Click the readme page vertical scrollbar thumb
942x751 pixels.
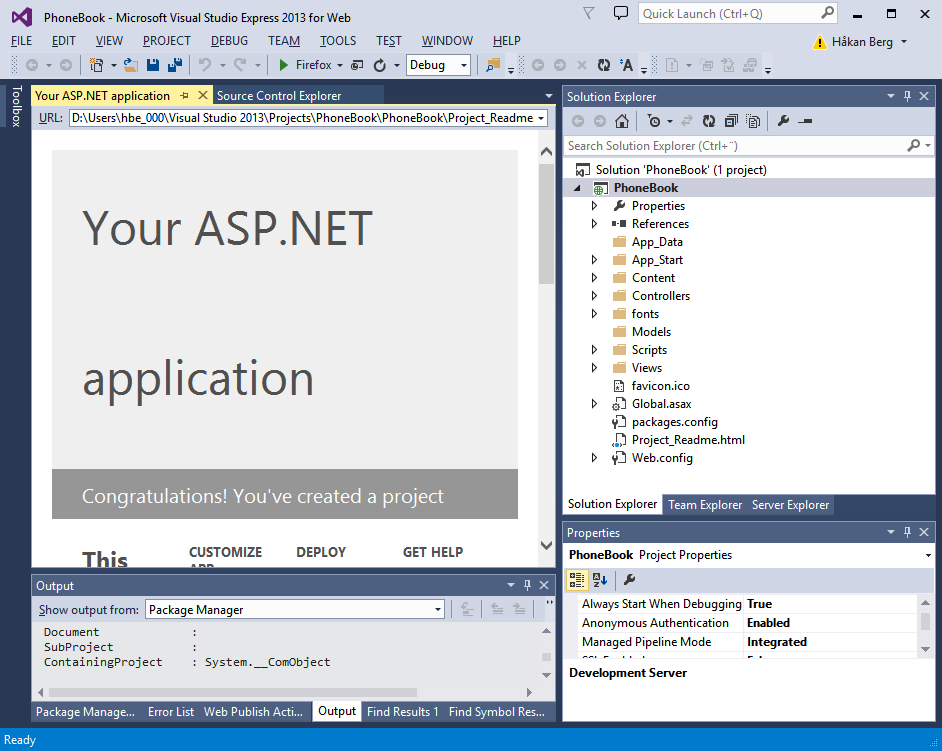point(546,223)
